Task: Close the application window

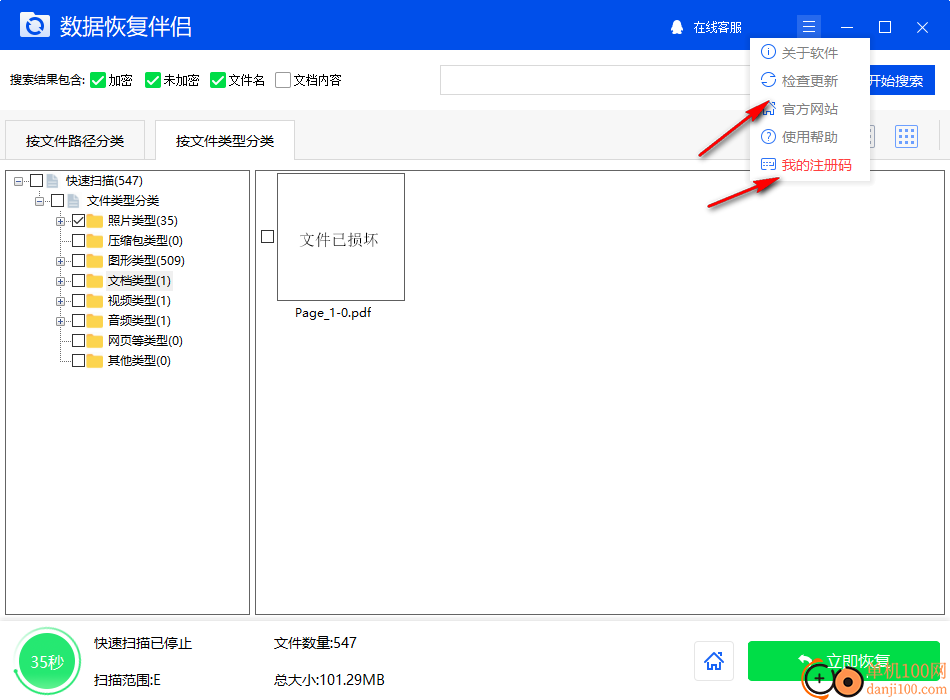Action: [922, 27]
